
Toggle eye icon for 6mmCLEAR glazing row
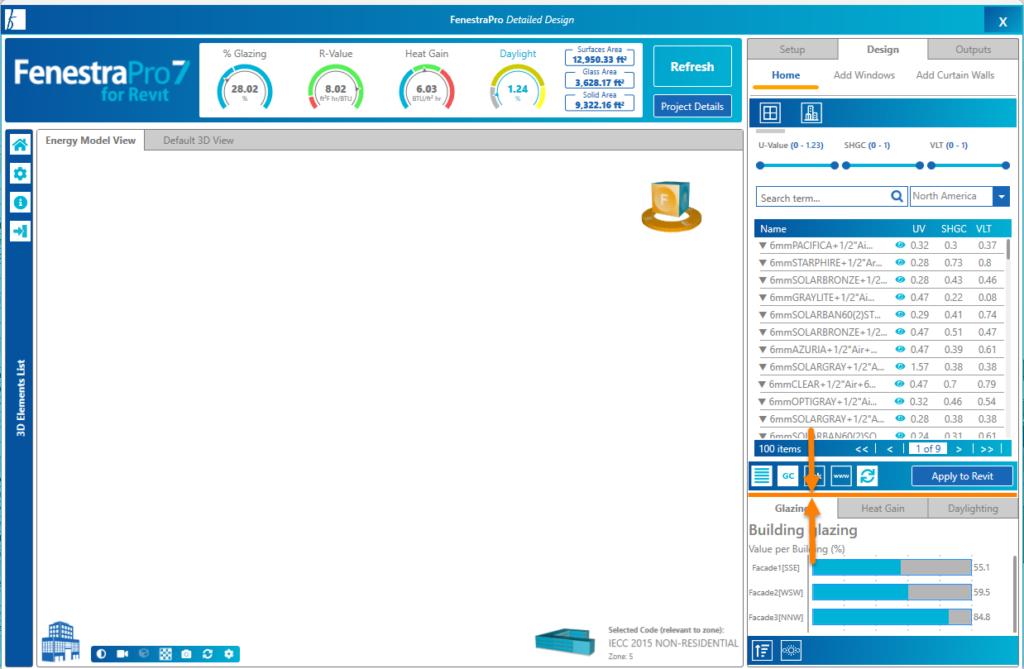(x=899, y=383)
